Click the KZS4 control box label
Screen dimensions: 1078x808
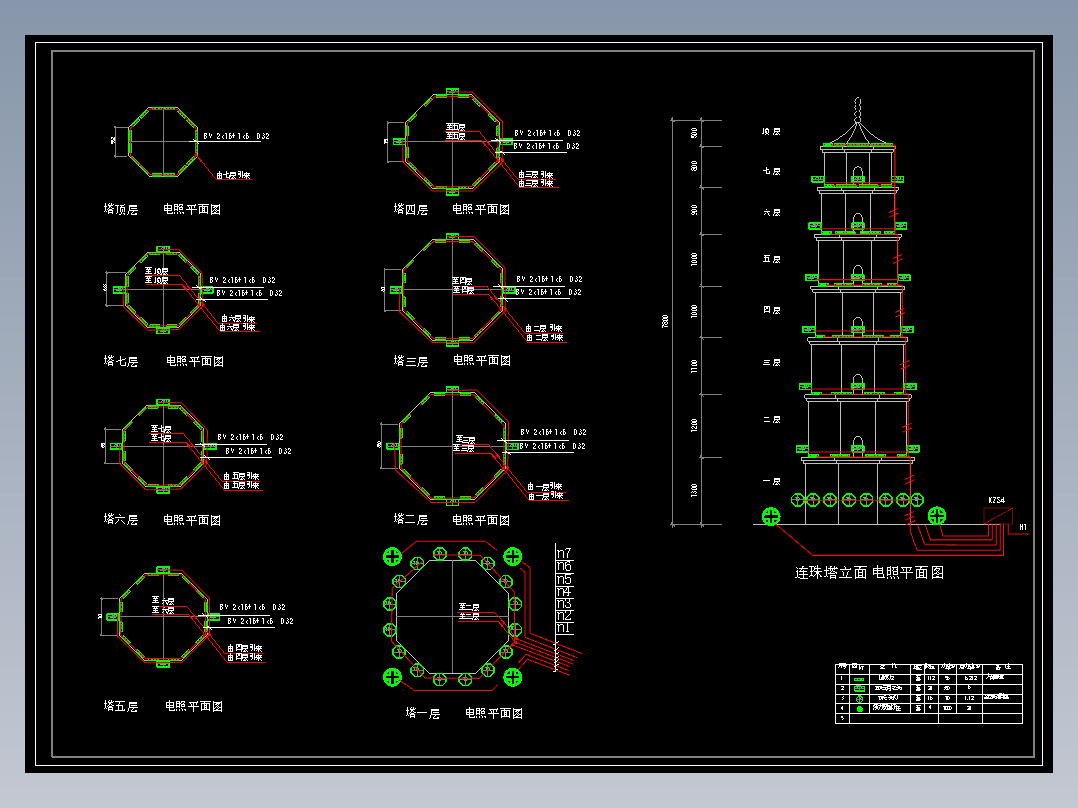tap(997, 500)
